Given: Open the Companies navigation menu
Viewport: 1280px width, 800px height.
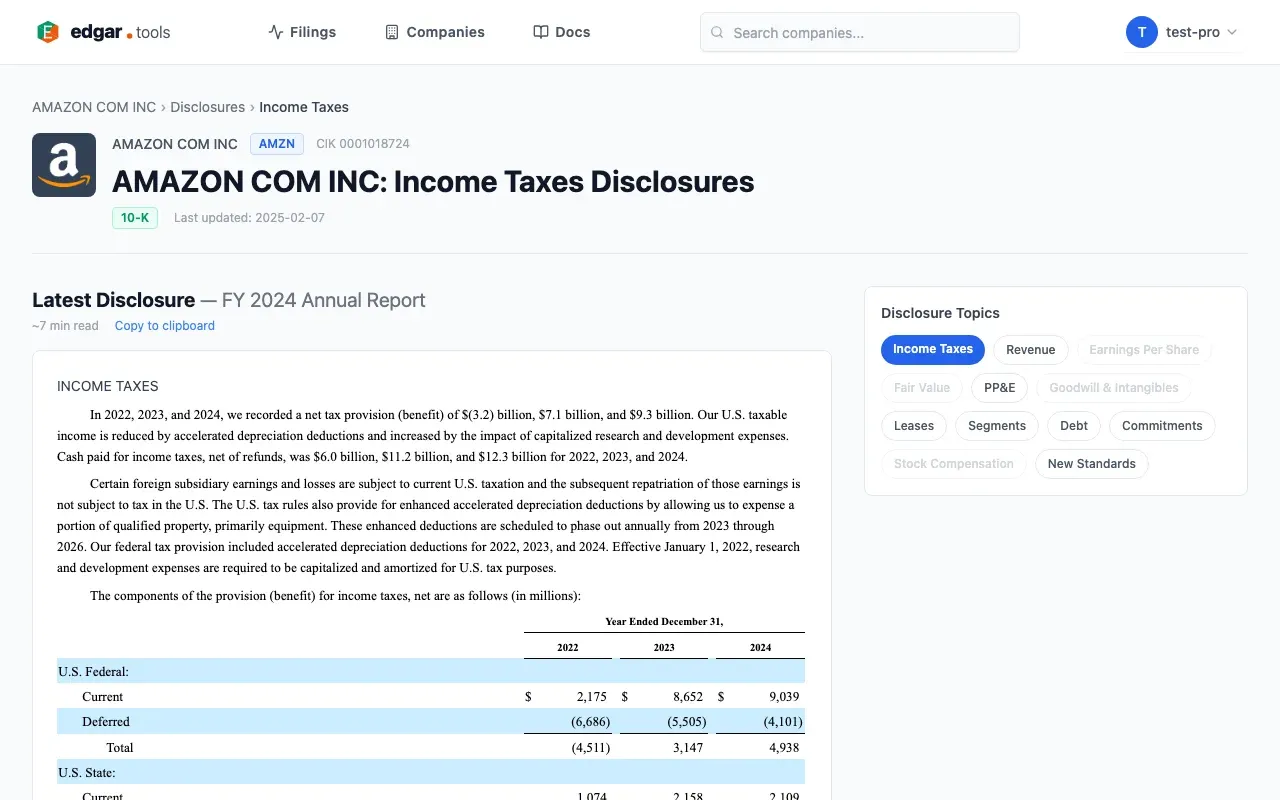Looking at the screenshot, I should 435,32.
